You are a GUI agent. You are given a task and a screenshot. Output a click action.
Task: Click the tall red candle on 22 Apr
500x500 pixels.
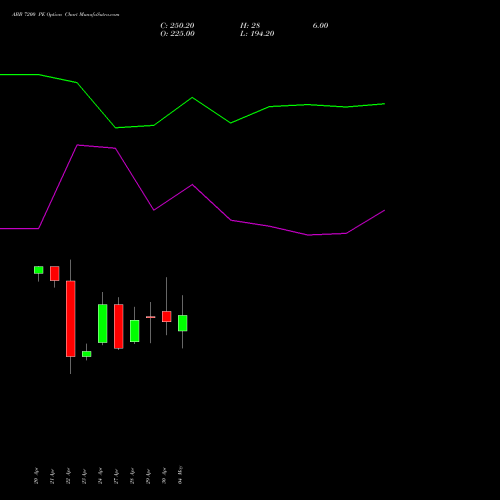point(71,319)
